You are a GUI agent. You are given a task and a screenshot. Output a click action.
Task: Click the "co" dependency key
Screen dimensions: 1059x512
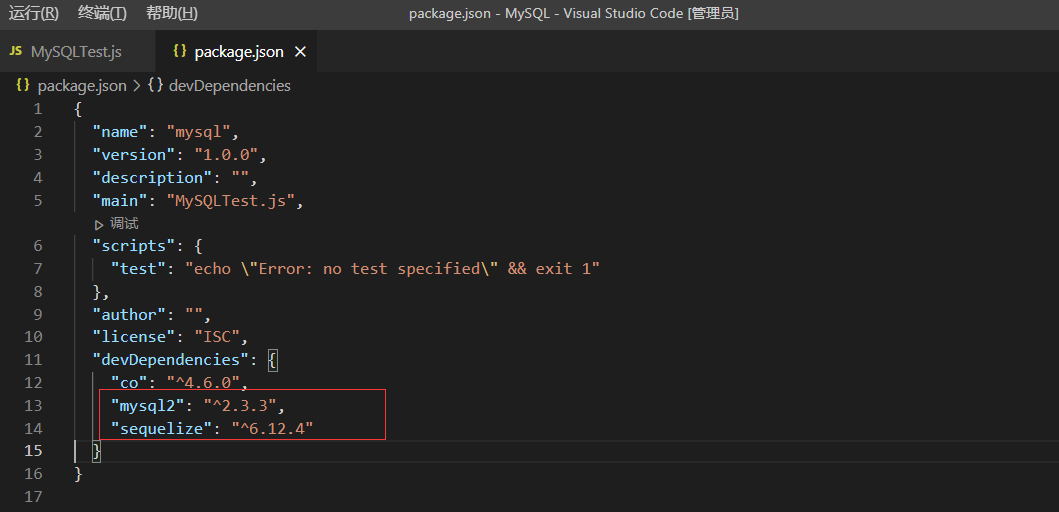(129, 383)
